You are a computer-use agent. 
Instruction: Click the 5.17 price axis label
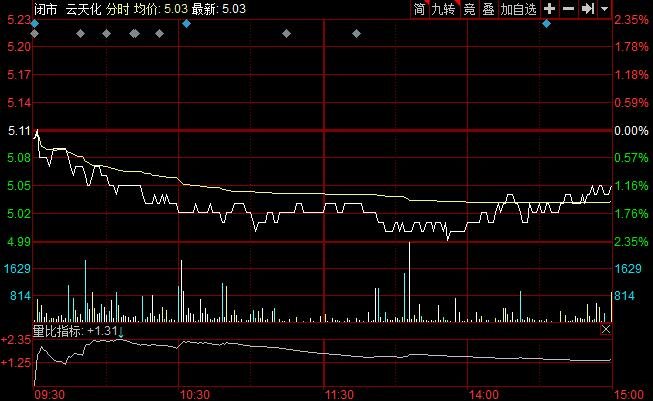[x=19, y=75]
